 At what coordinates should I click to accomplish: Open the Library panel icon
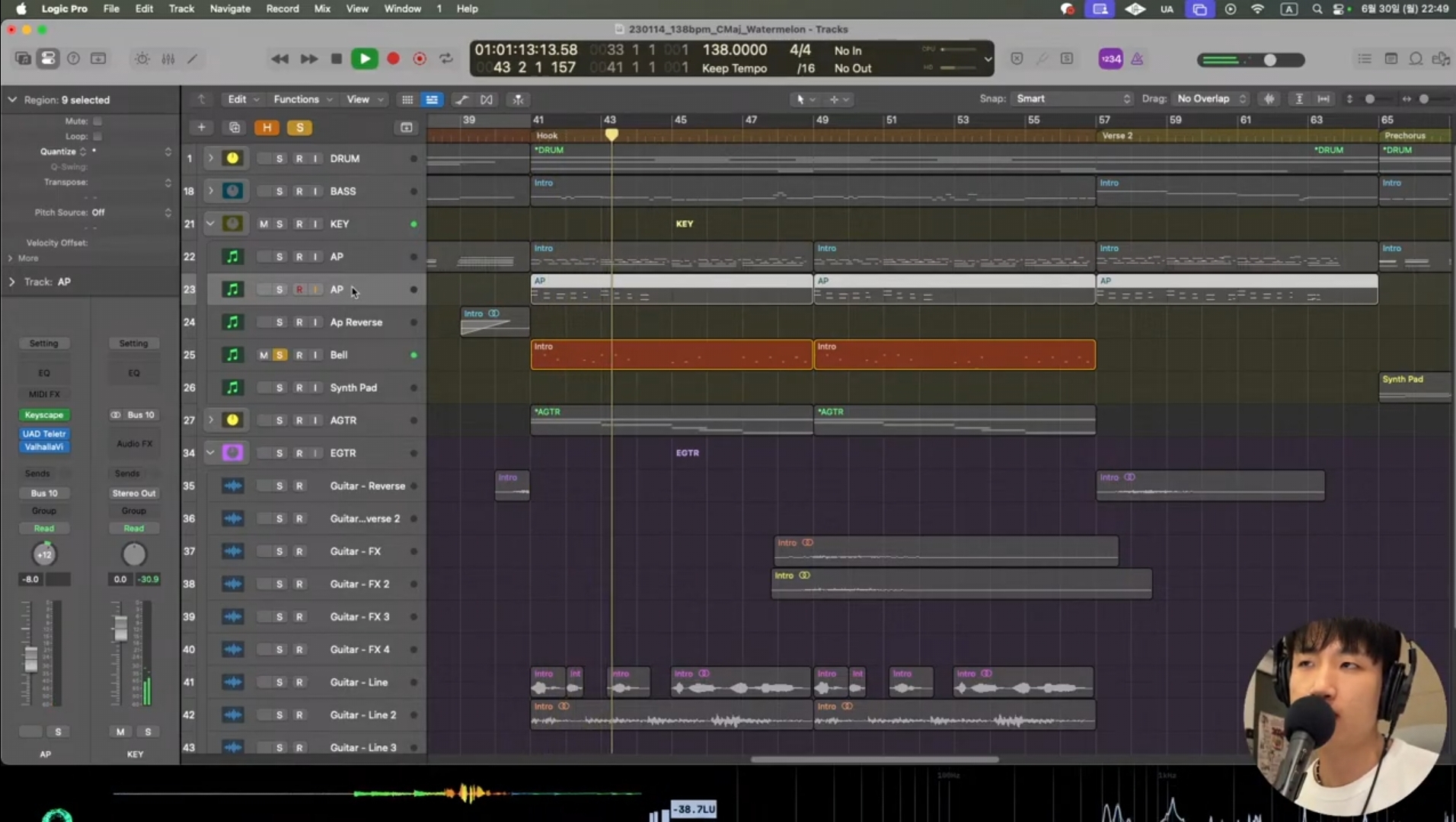pos(23,59)
